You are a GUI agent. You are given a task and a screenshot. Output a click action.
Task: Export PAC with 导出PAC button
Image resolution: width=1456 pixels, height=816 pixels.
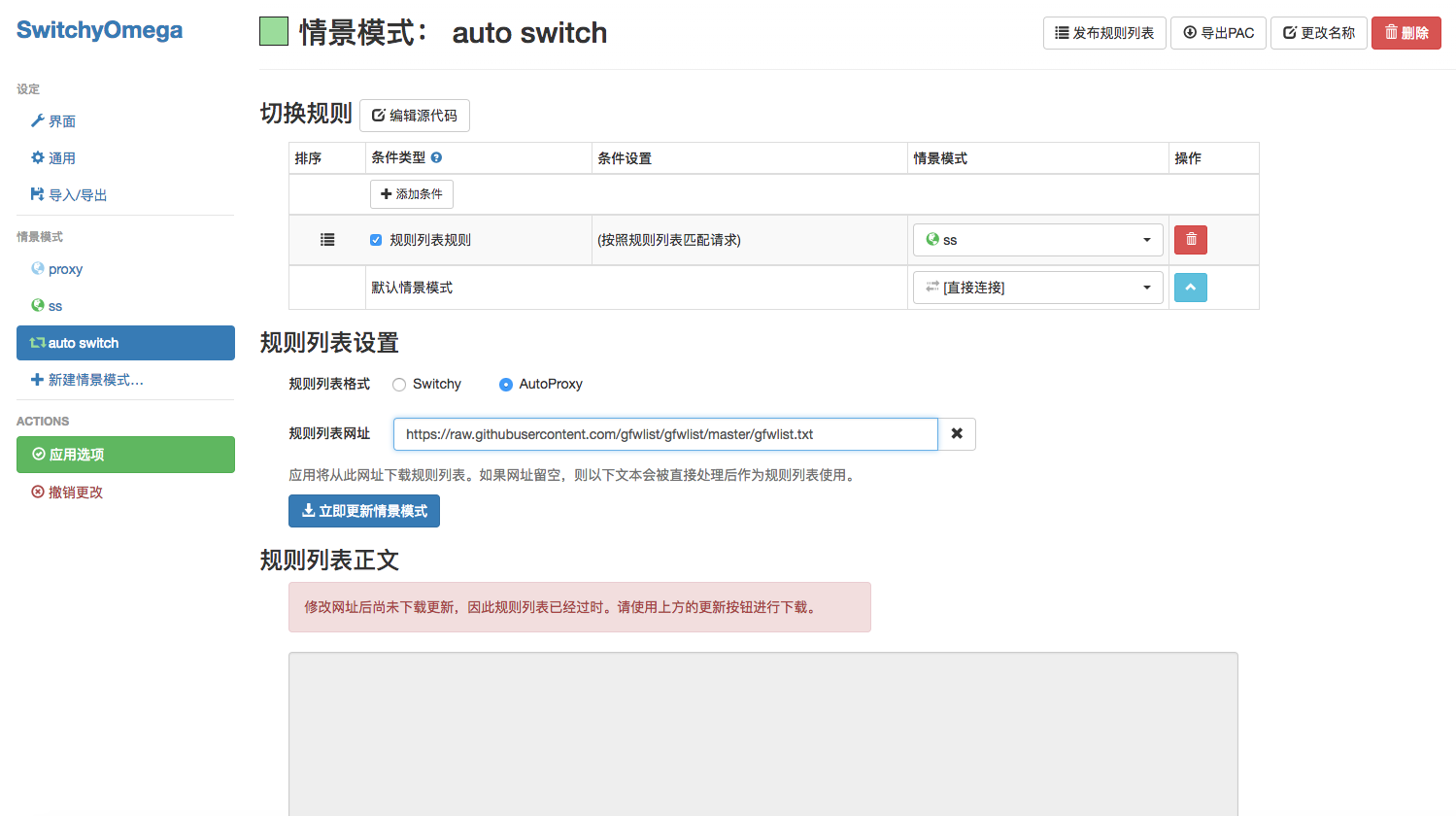[x=1218, y=33]
